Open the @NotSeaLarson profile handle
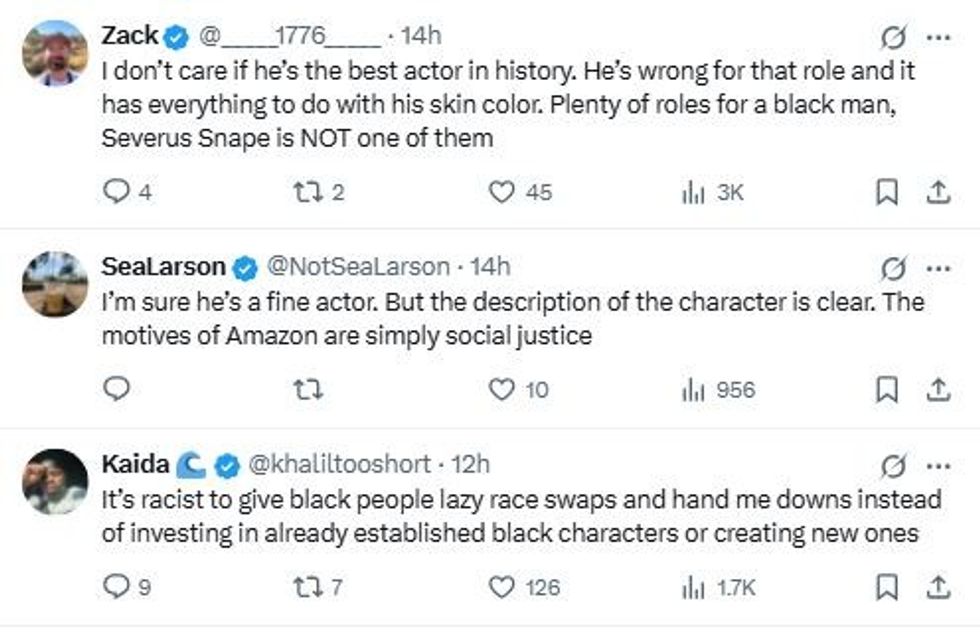The image size is (980, 638). [x=358, y=267]
